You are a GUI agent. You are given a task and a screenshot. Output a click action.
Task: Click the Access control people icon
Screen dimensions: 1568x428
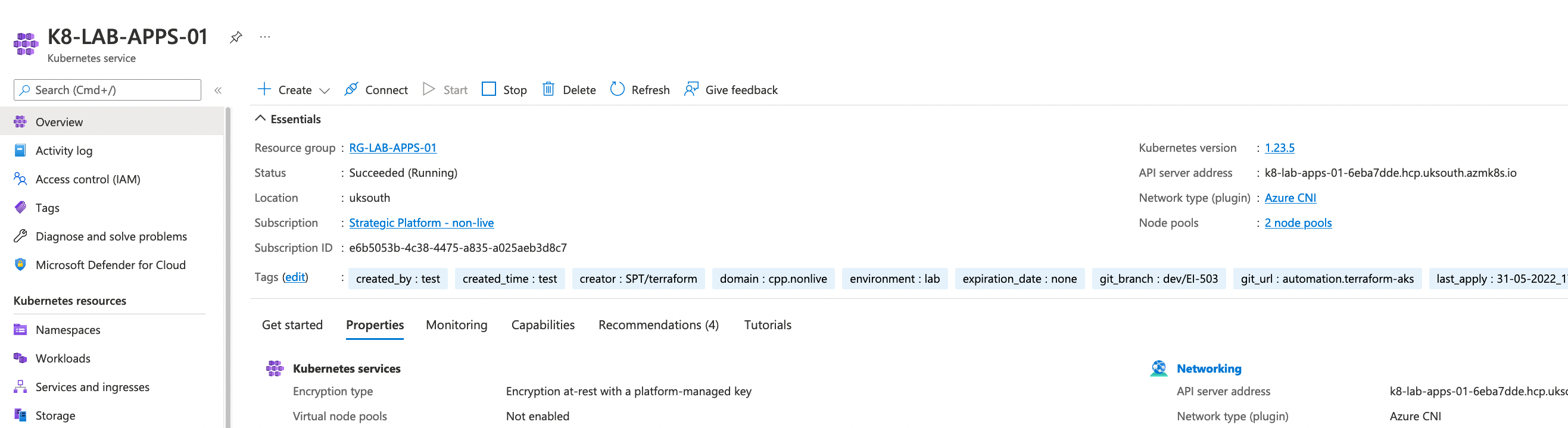tap(20, 179)
